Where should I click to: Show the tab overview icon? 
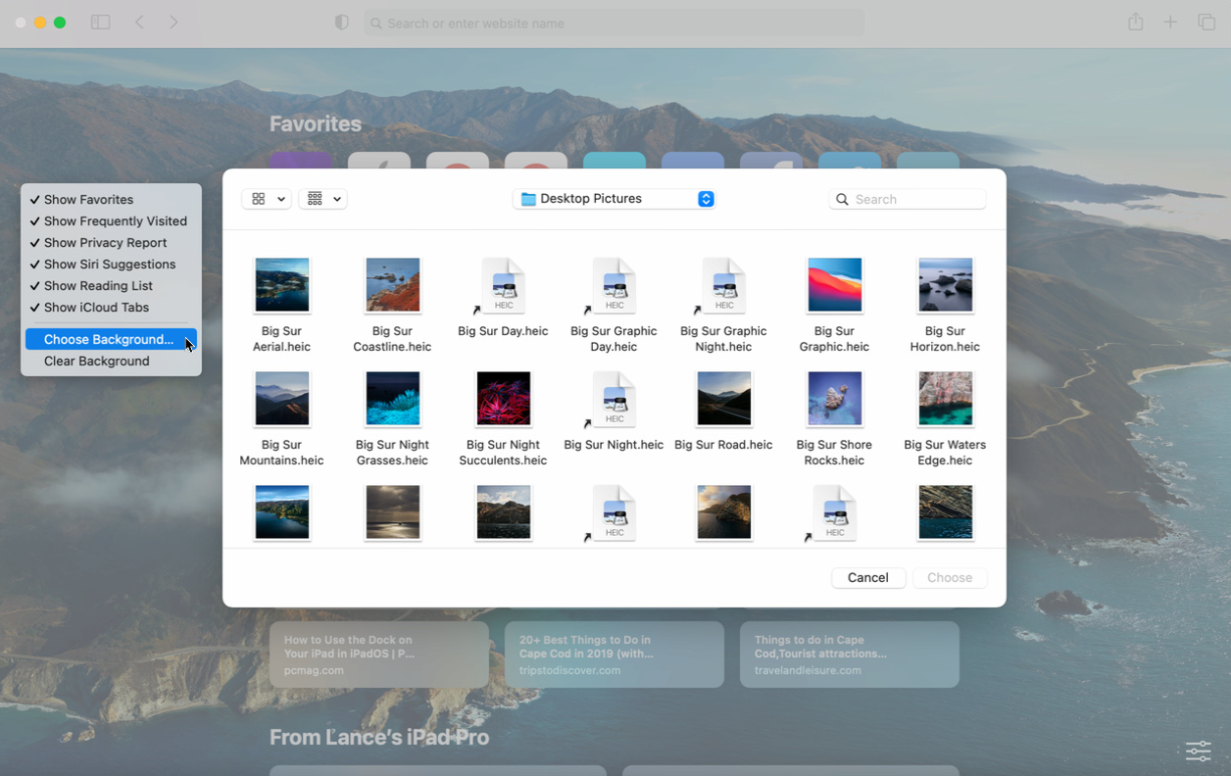point(1206,22)
